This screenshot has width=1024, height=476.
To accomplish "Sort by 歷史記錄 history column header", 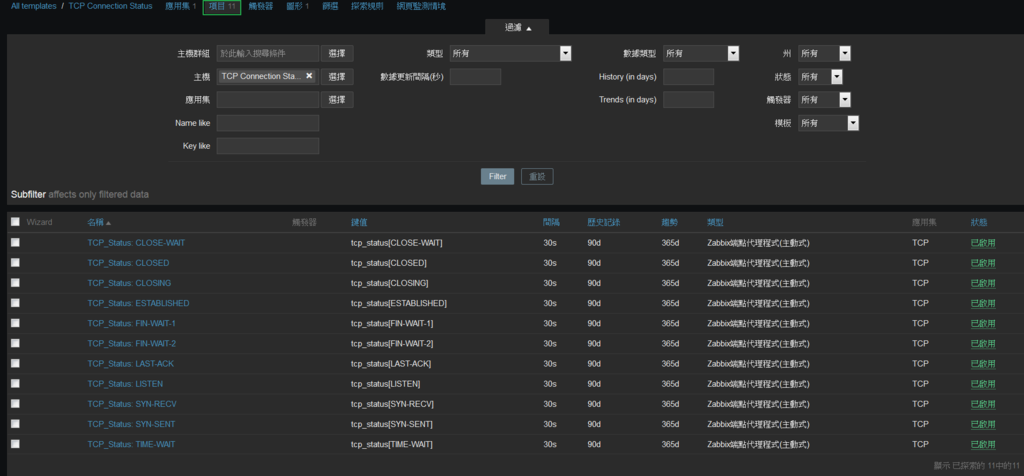I will pyautogui.click(x=603, y=223).
